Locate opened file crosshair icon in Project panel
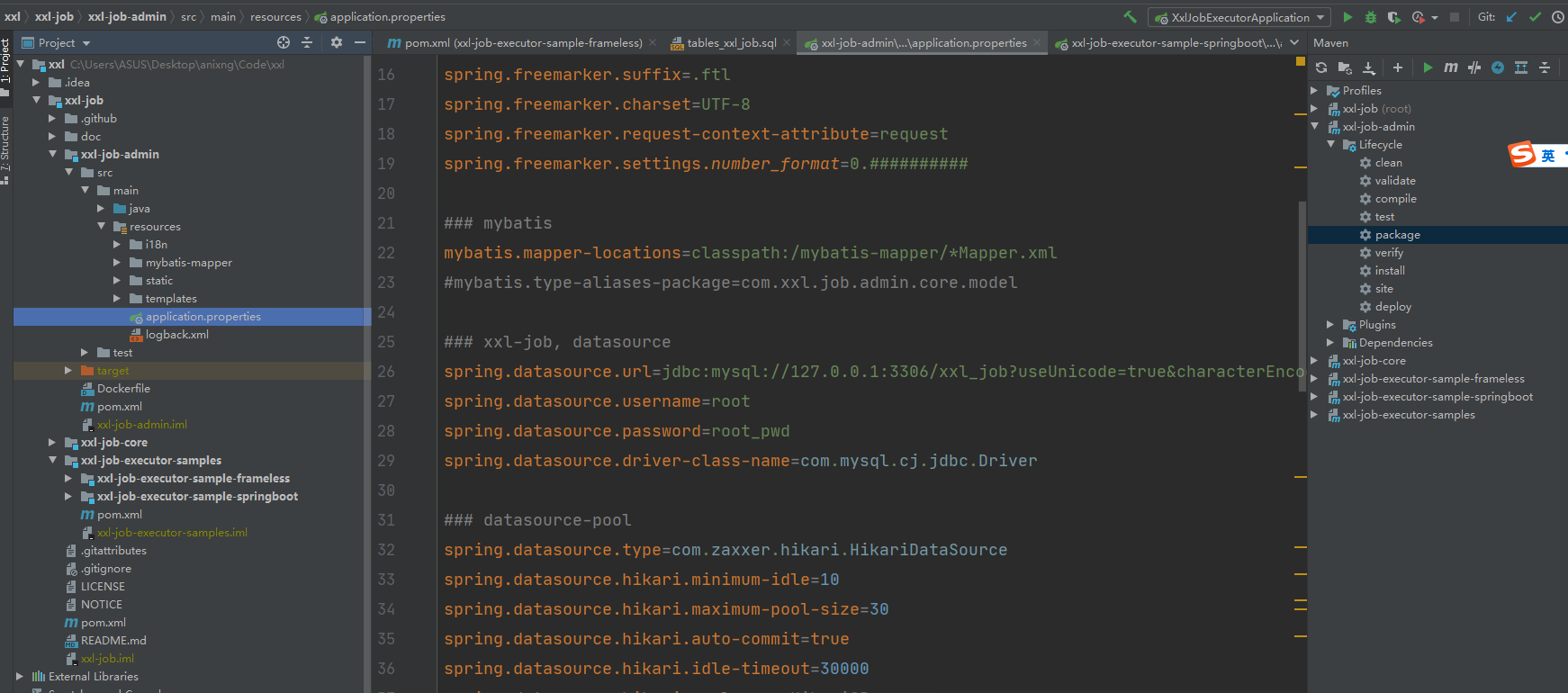Viewport: 1568px width, 693px height. [284, 42]
